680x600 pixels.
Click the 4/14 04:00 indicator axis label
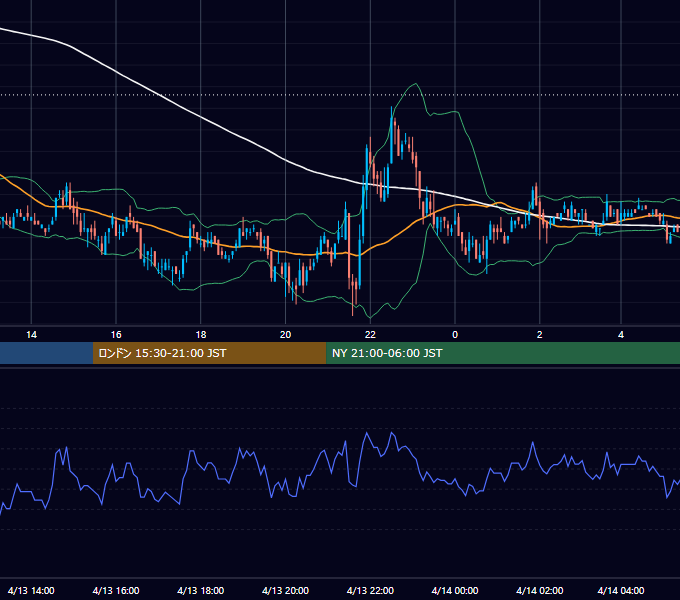[621, 590]
